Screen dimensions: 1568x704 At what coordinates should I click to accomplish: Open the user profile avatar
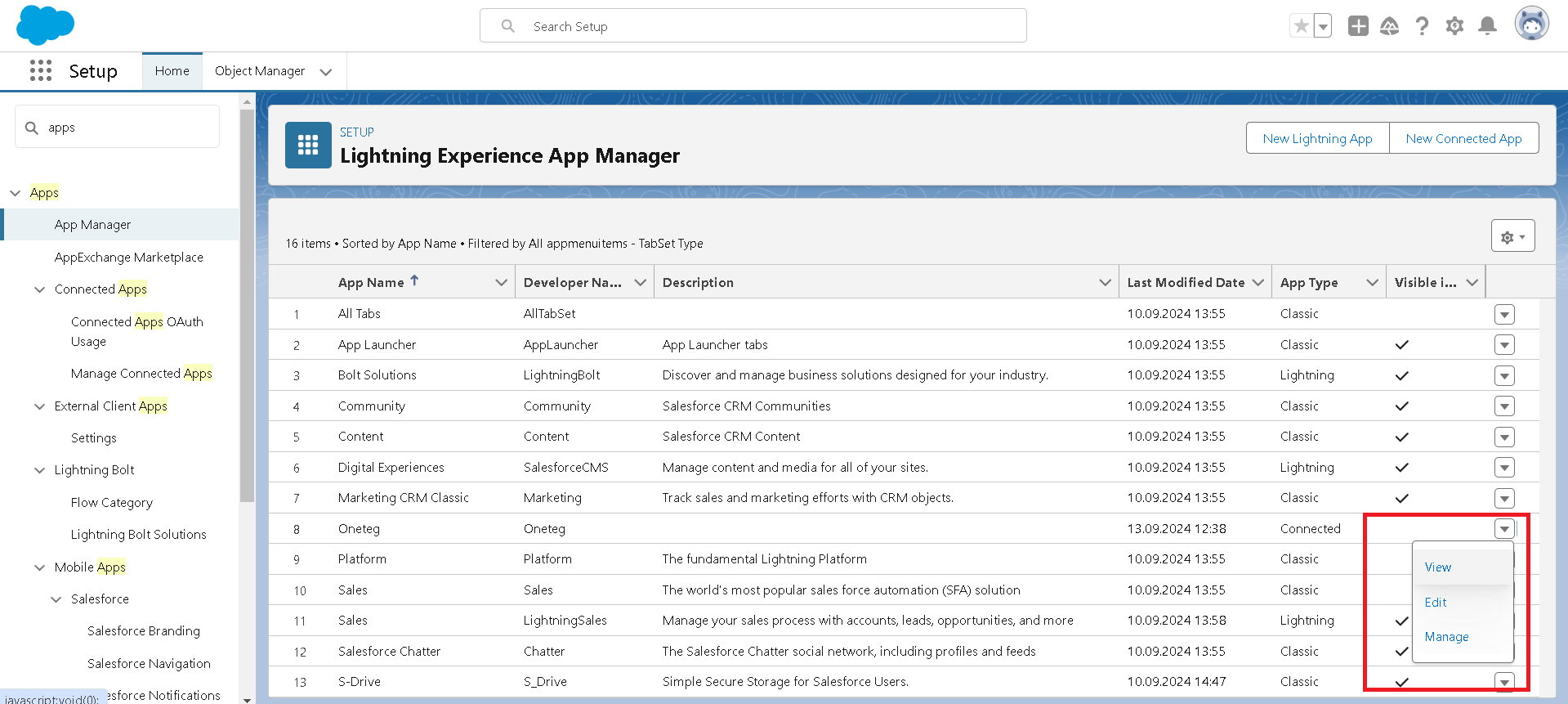(1531, 25)
